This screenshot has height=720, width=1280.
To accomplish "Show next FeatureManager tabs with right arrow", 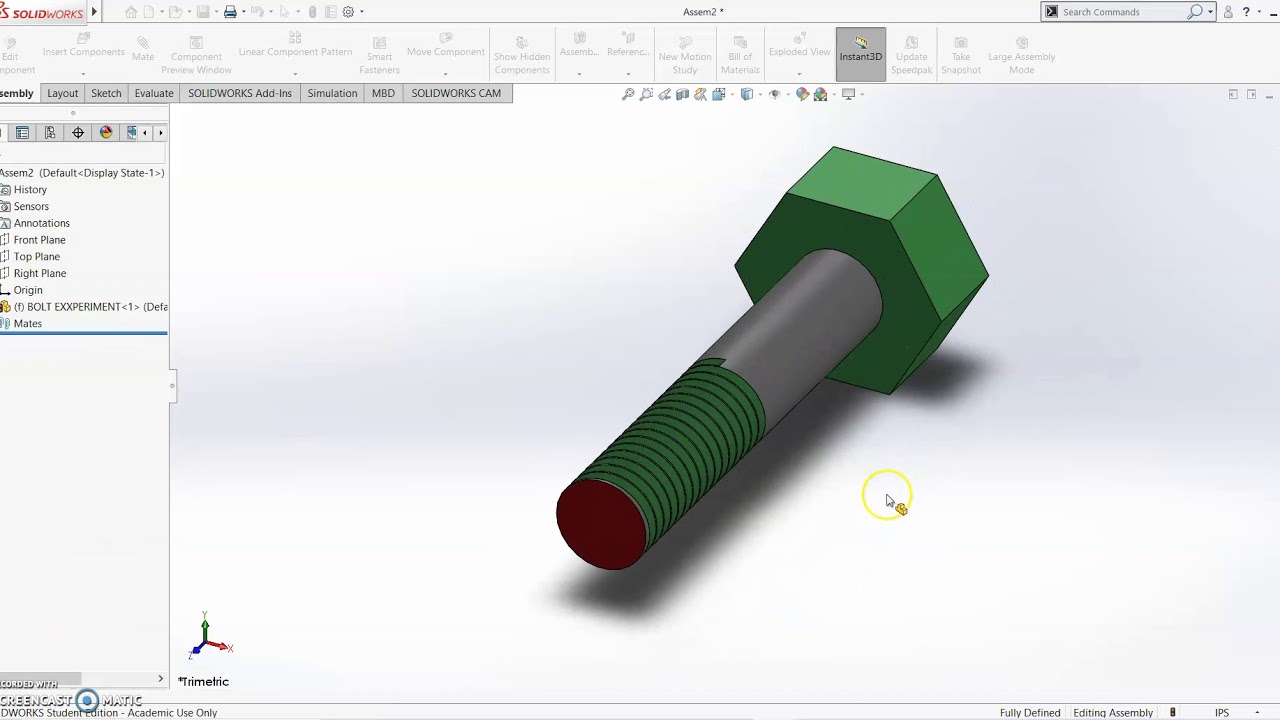I will coord(160,132).
